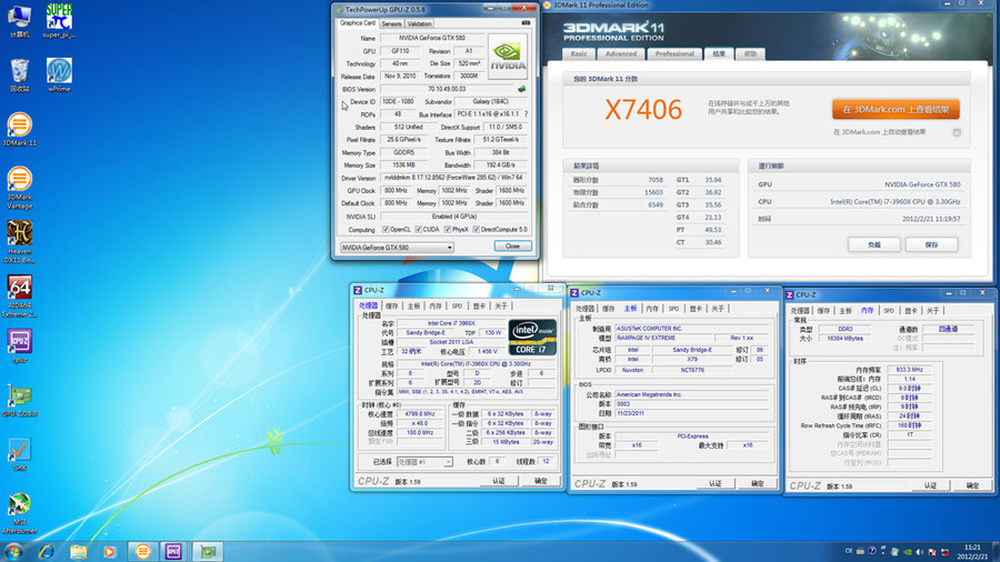Open the GPU-Z desktop shortcut
The height and width of the screenshot is (562, 1000).
click(19, 401)
